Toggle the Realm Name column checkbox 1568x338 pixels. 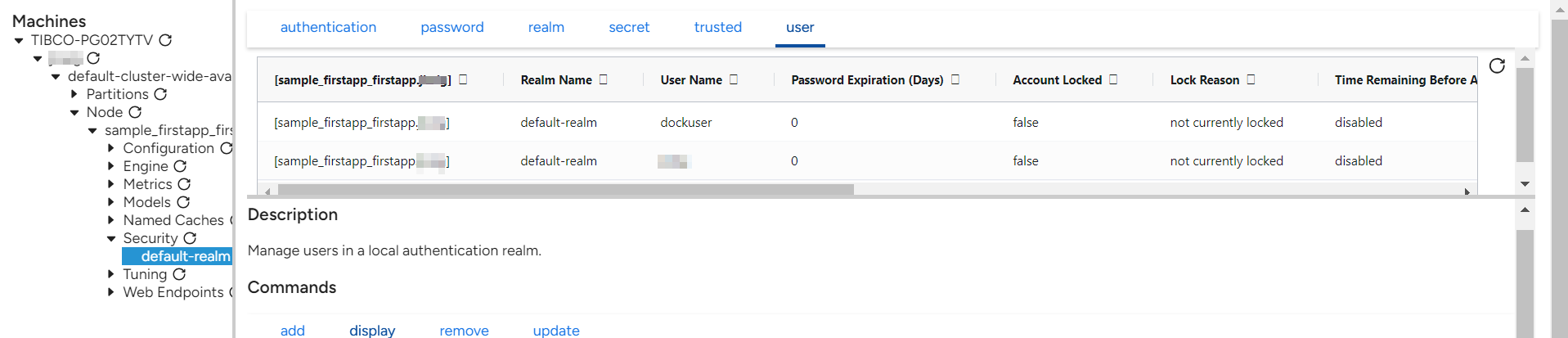(604, 79)
